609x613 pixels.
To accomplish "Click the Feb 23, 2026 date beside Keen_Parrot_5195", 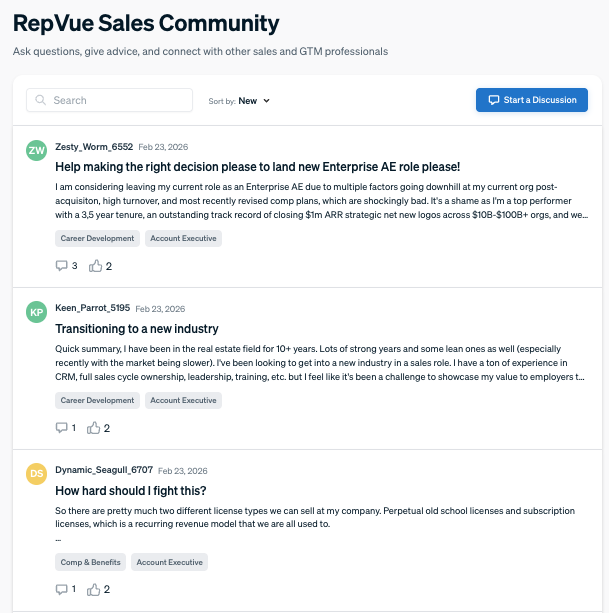I will [x=160, y=309].
